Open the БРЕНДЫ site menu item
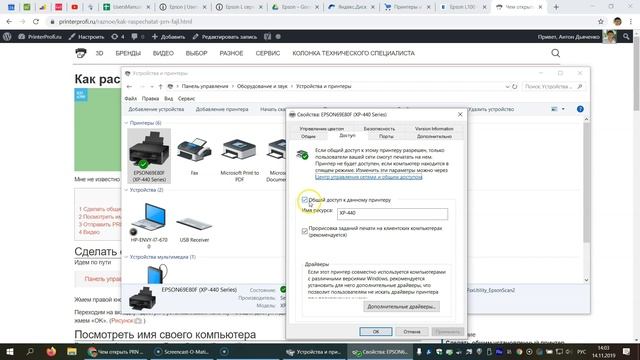The width and height of the screenshot is (640, 360). pos(128,53)
